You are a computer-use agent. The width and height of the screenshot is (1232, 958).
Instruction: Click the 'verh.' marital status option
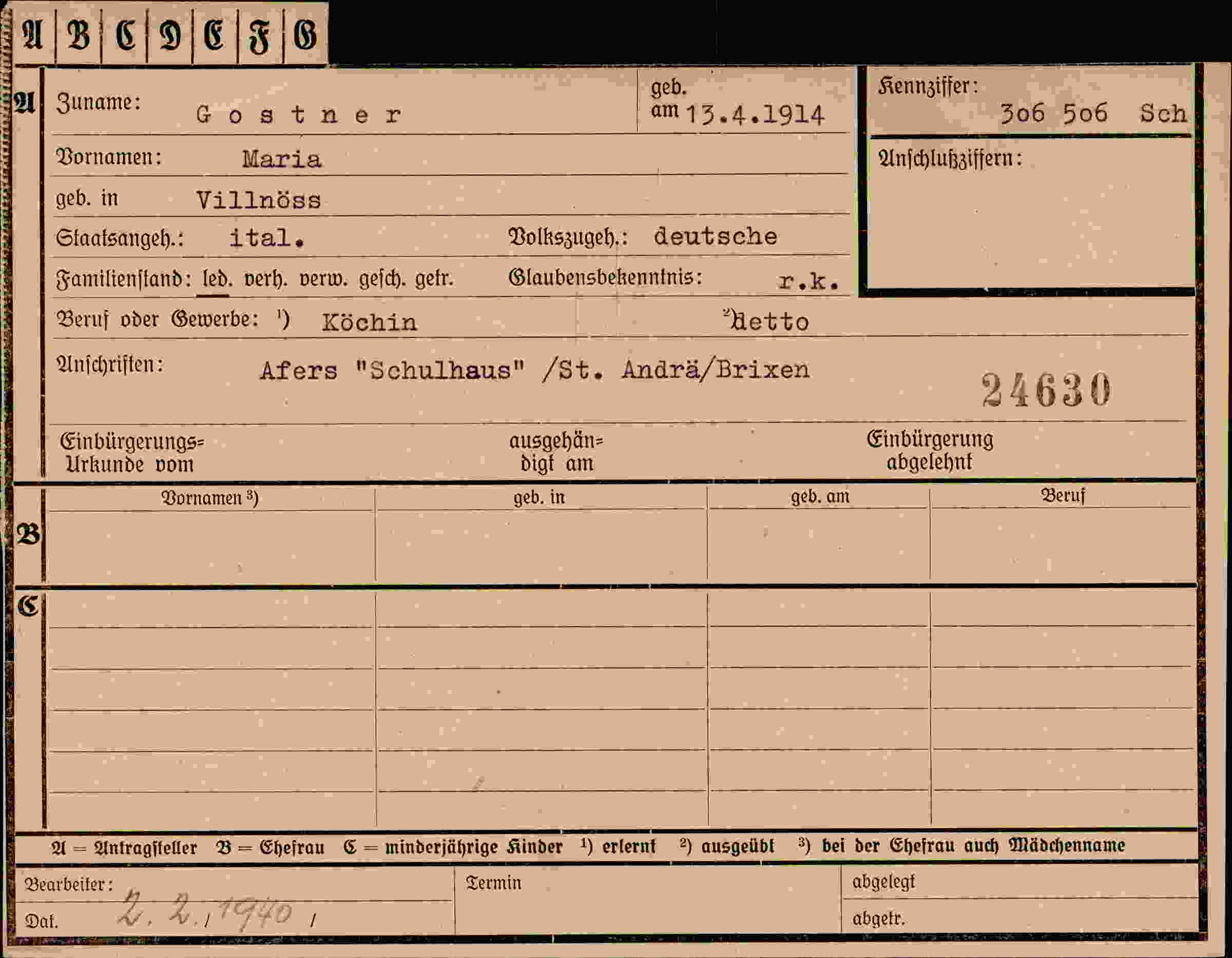coord(266,279)
